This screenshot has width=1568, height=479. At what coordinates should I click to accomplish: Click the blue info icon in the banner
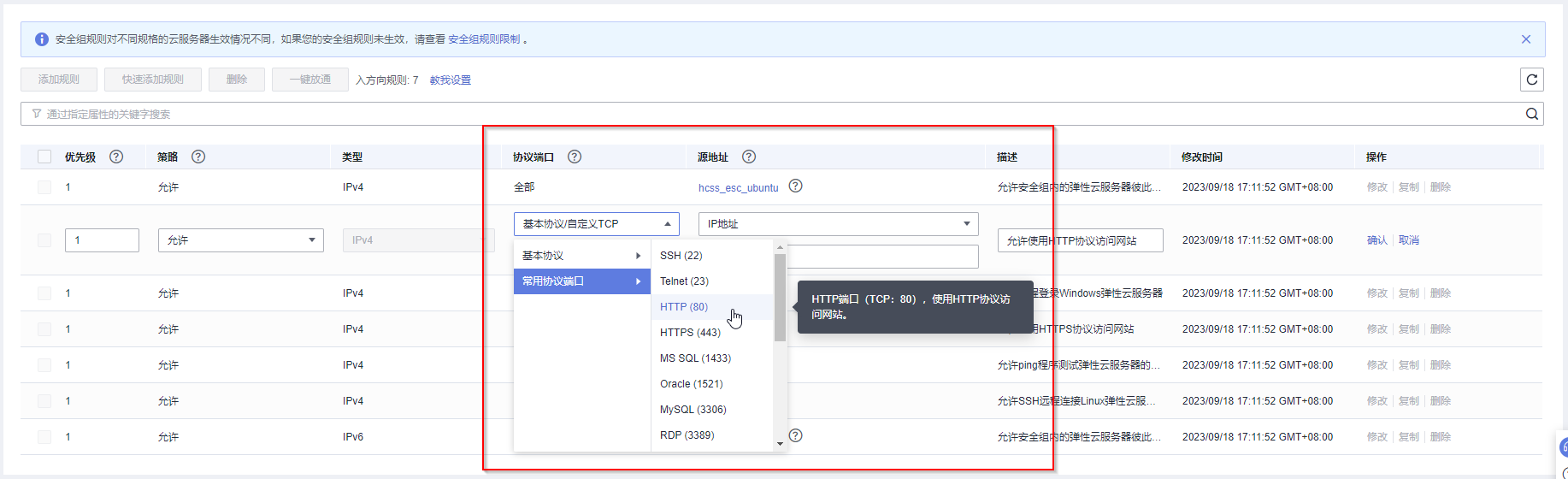(x=41, y=39)
